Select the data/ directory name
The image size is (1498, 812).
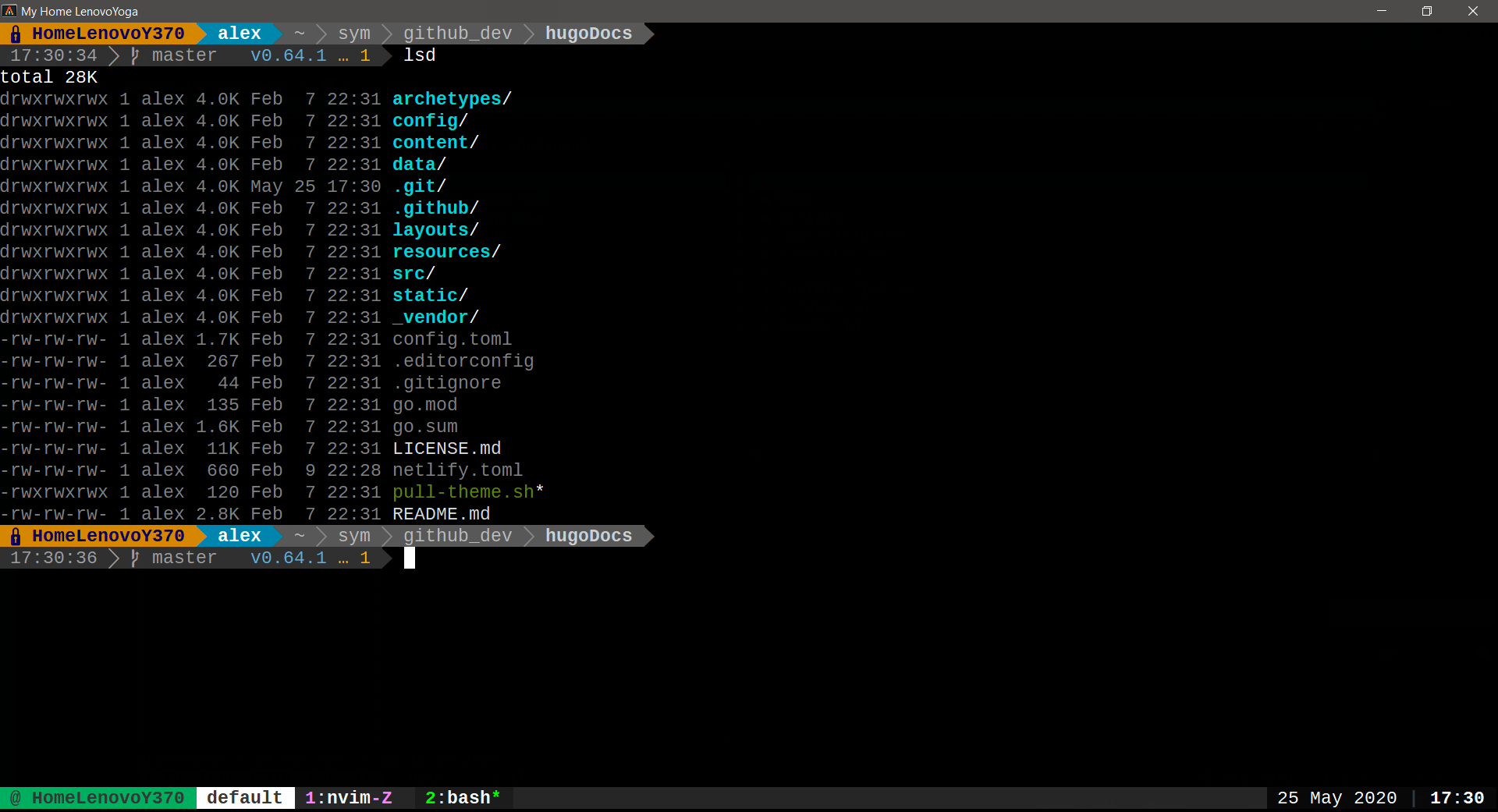419,165
